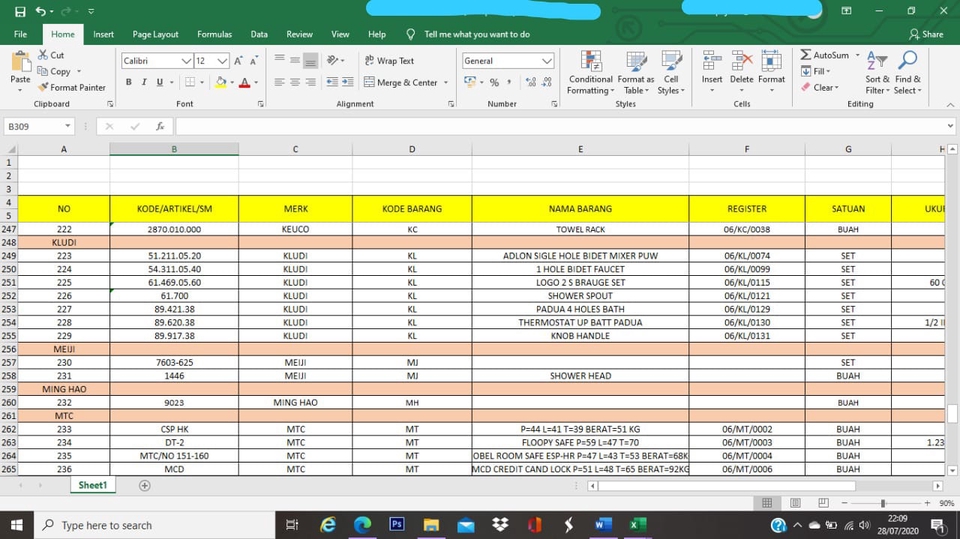Open the Format cells menu
960x539 pixels.
point(771,72)
